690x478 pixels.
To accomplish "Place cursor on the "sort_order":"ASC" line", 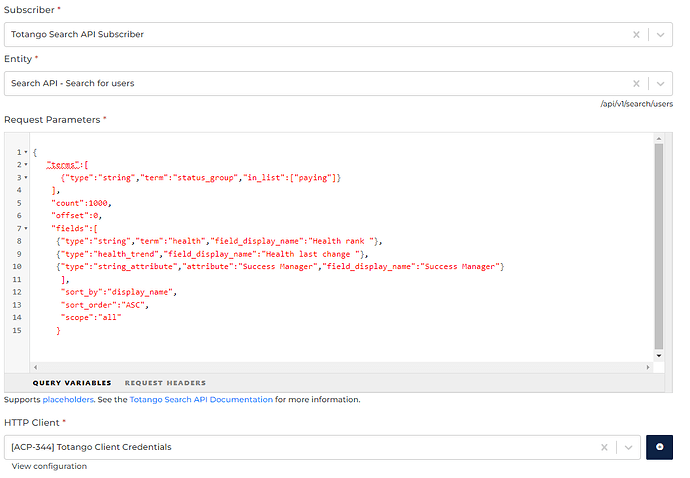I will coord(105,305).
